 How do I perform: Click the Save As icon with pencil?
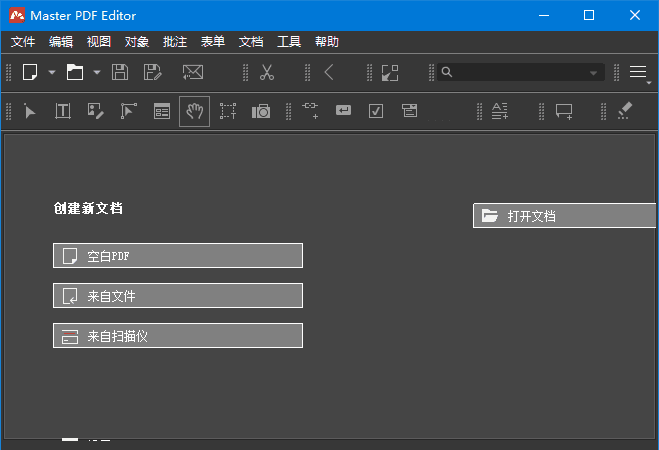153,72
